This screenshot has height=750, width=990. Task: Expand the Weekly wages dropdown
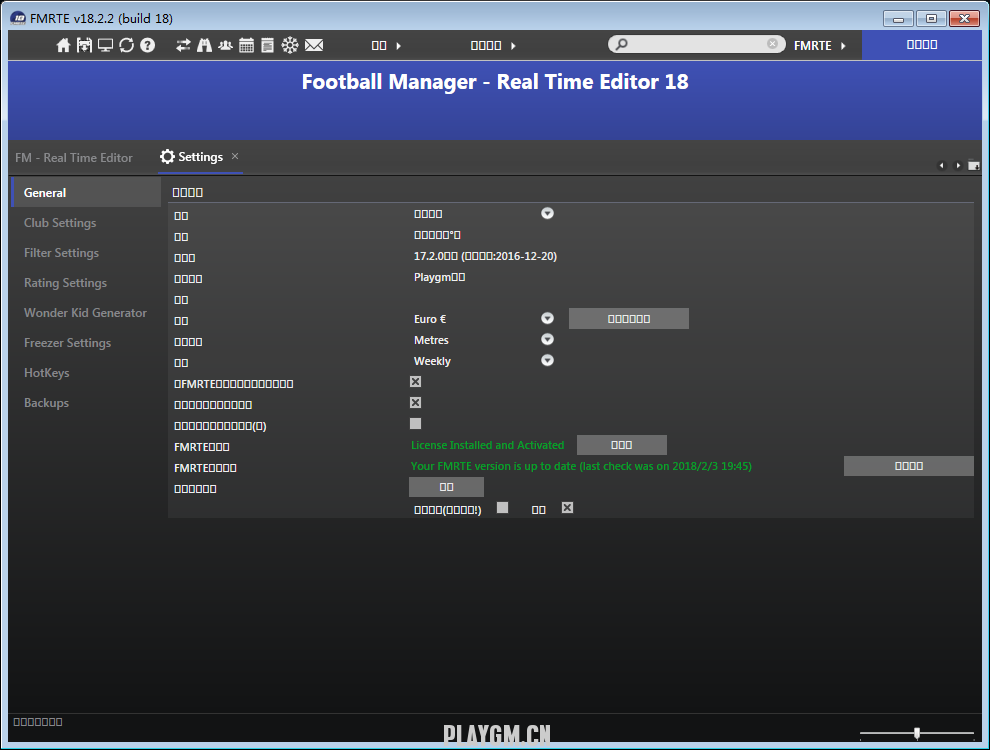pos(547,361)
